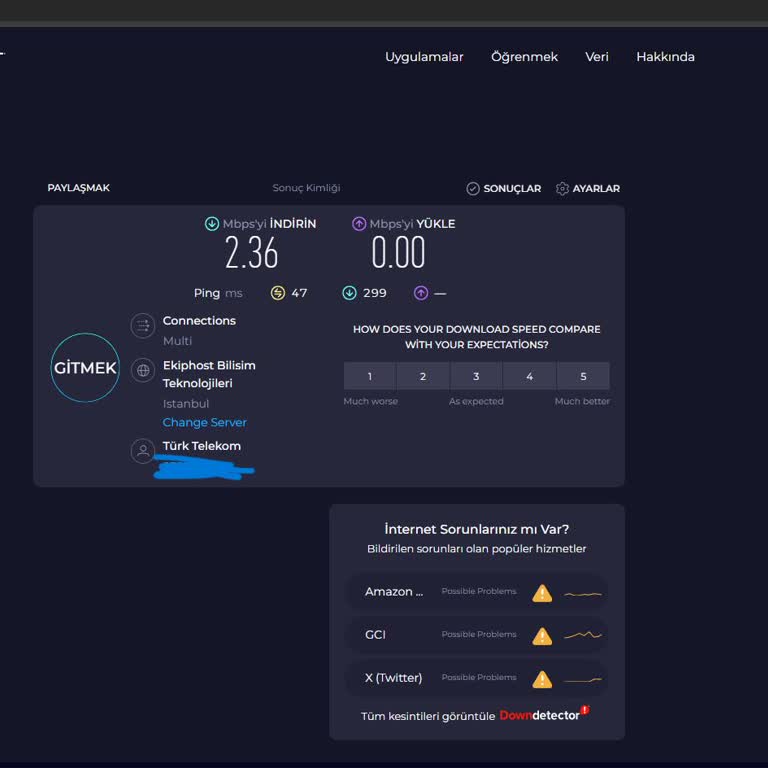Open the X (Twitter) outage row
Viewport: 768px width, 768px height.
pyautogui.click(x=477, y=678)
